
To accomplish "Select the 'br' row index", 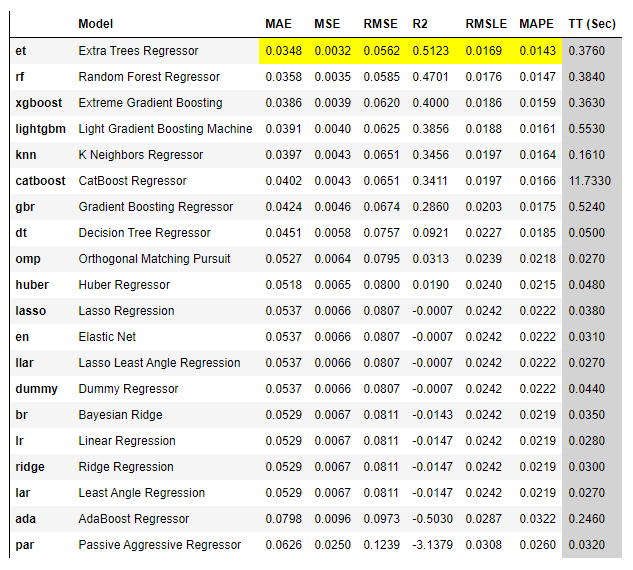I will (21, 415).
